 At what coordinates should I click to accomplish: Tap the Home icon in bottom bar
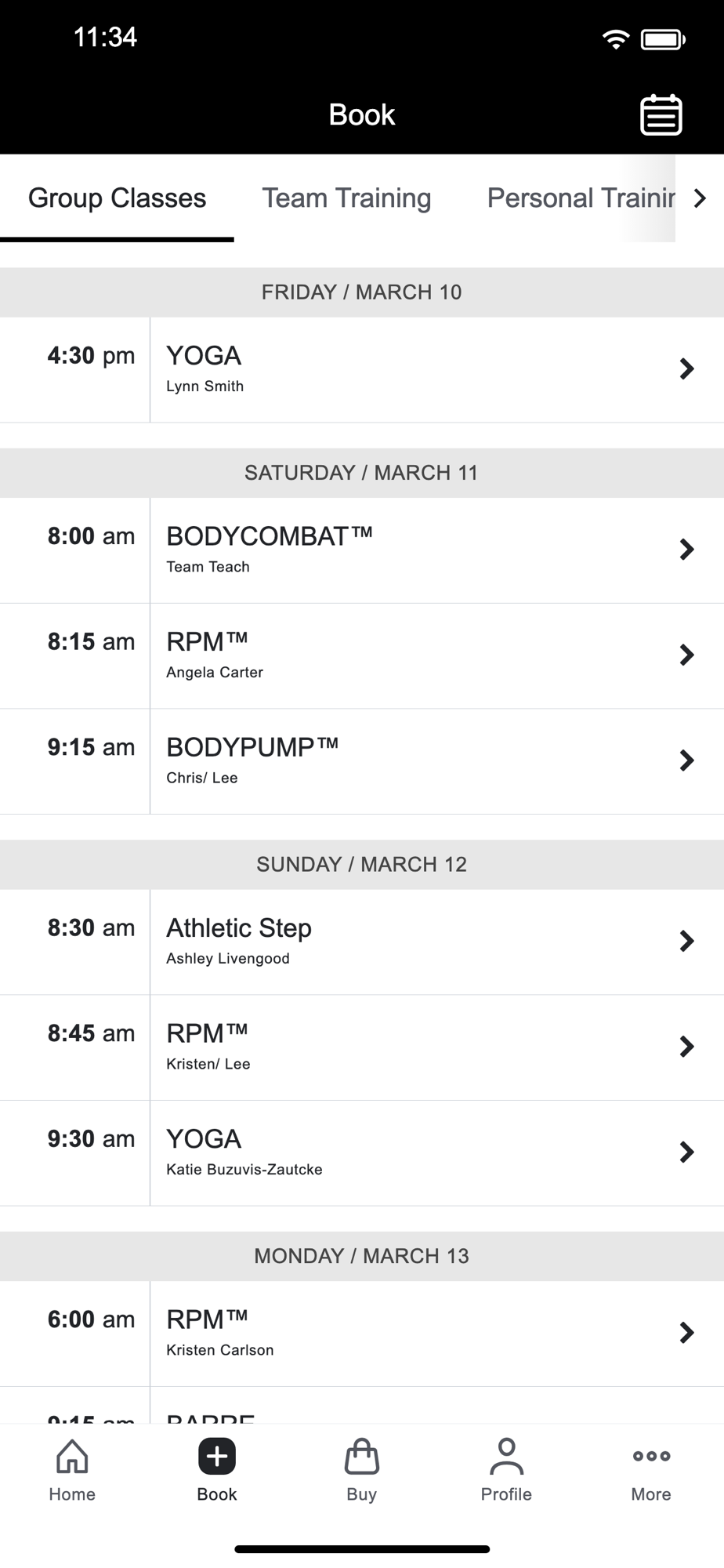pyautogui.click(x=72, y=1457)
